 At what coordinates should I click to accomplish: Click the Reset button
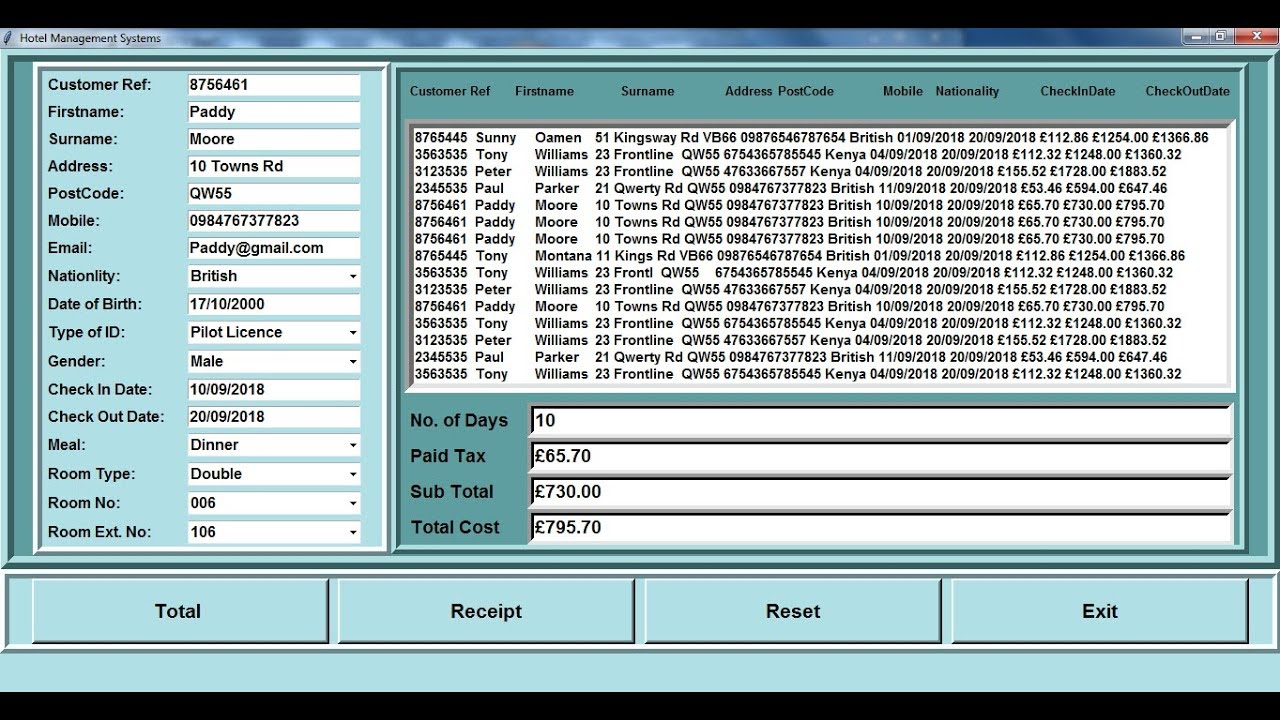coord(793,611)
